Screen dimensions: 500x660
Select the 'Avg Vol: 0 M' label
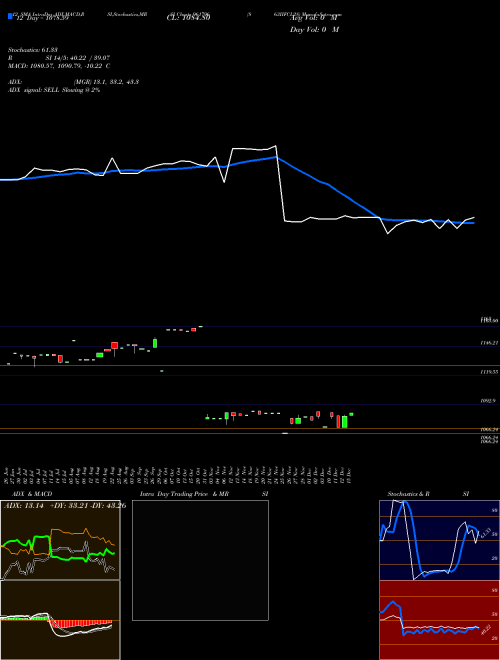point(314,18)
